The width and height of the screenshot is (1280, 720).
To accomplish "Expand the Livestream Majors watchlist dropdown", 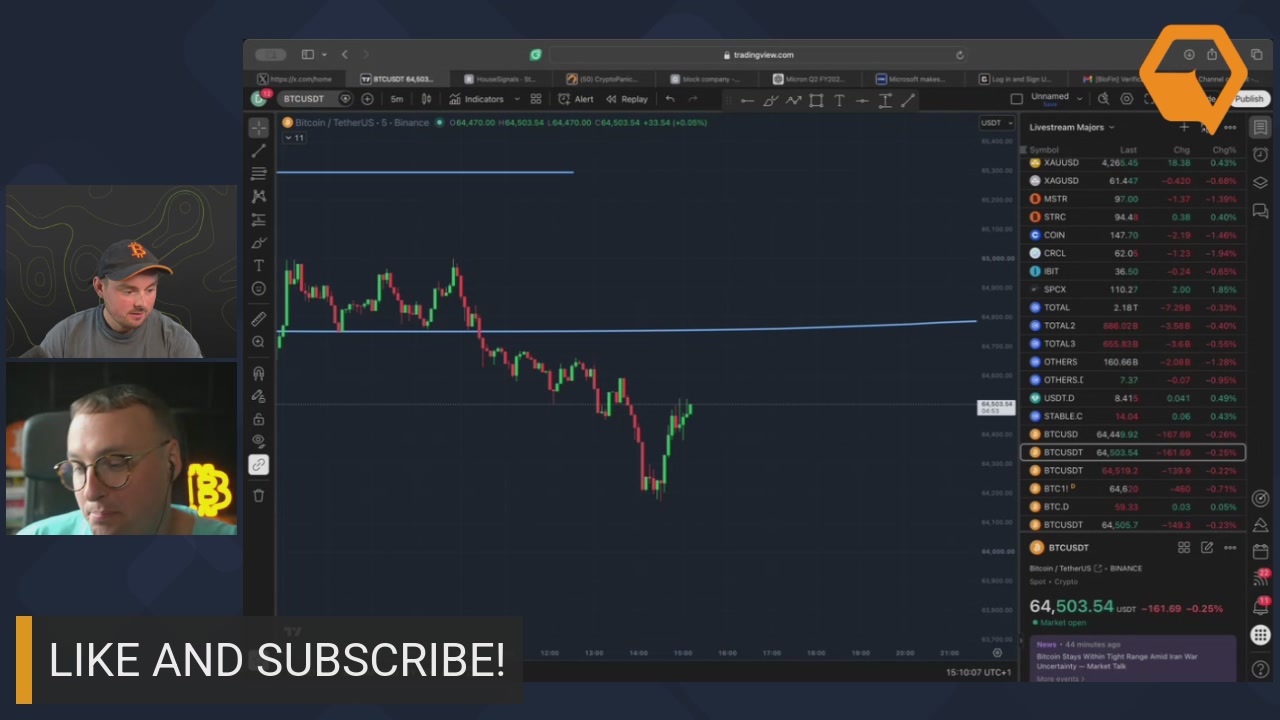I will tap(1072, 127).
